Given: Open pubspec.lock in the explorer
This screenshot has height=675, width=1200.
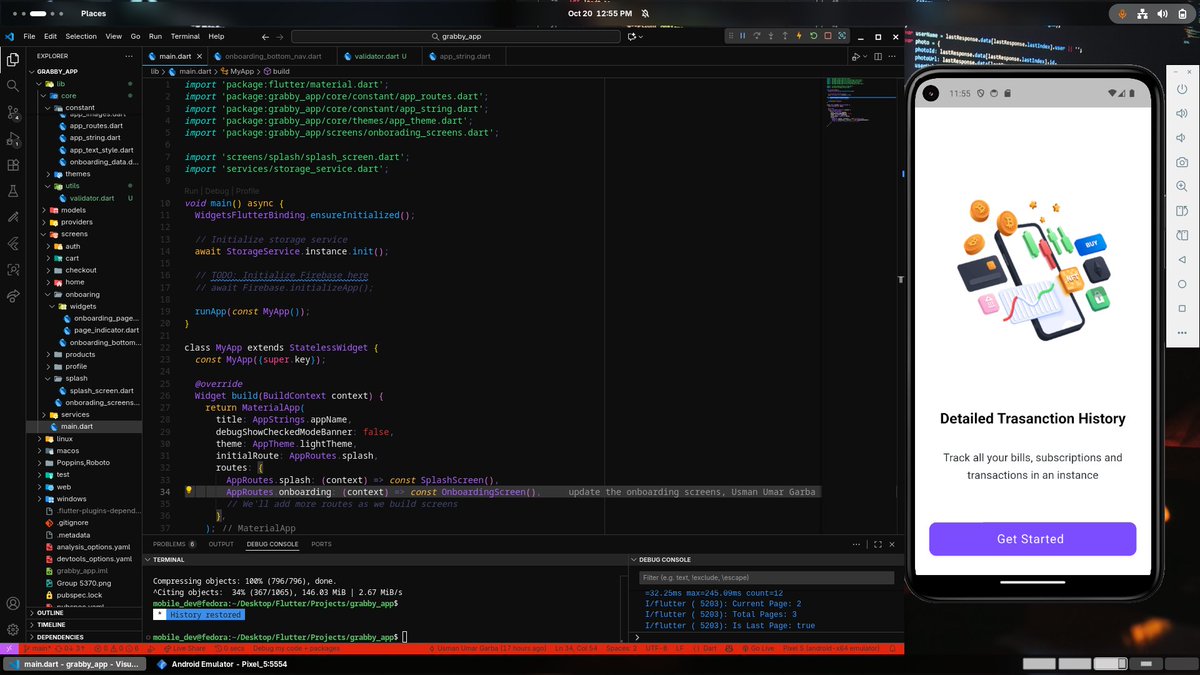Looking at the screenshot, I should [79, 594].
